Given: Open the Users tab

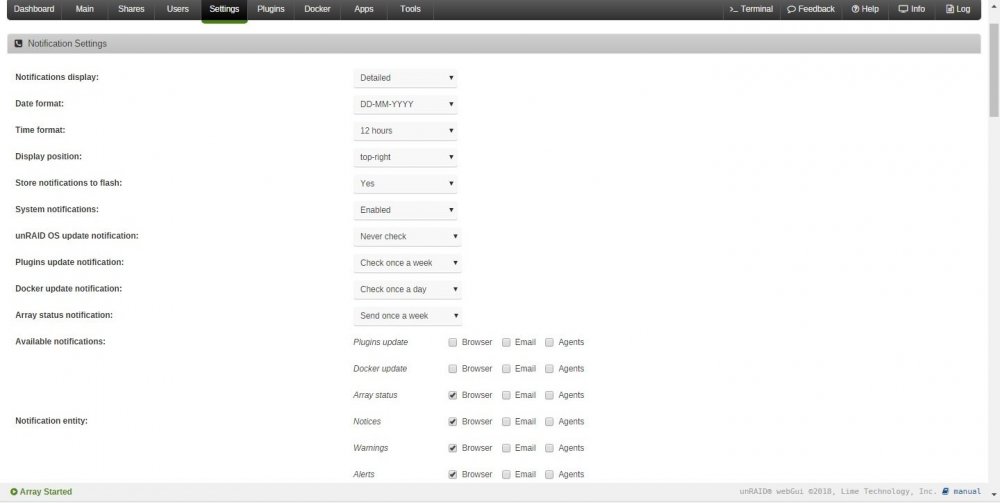Looking at the screenshot, I should click(x=177, y=9).
